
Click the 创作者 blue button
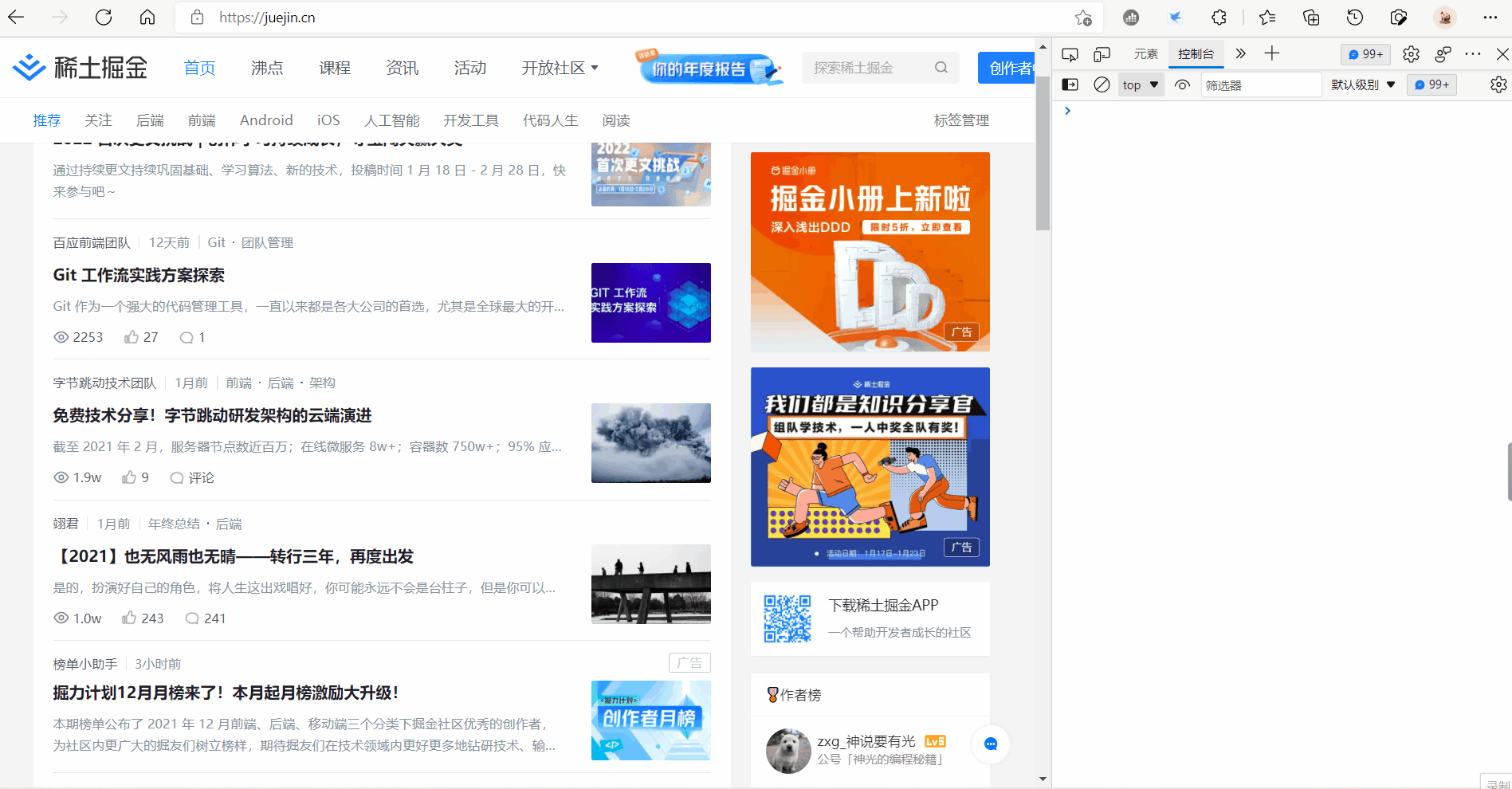tap(1007, 68)
